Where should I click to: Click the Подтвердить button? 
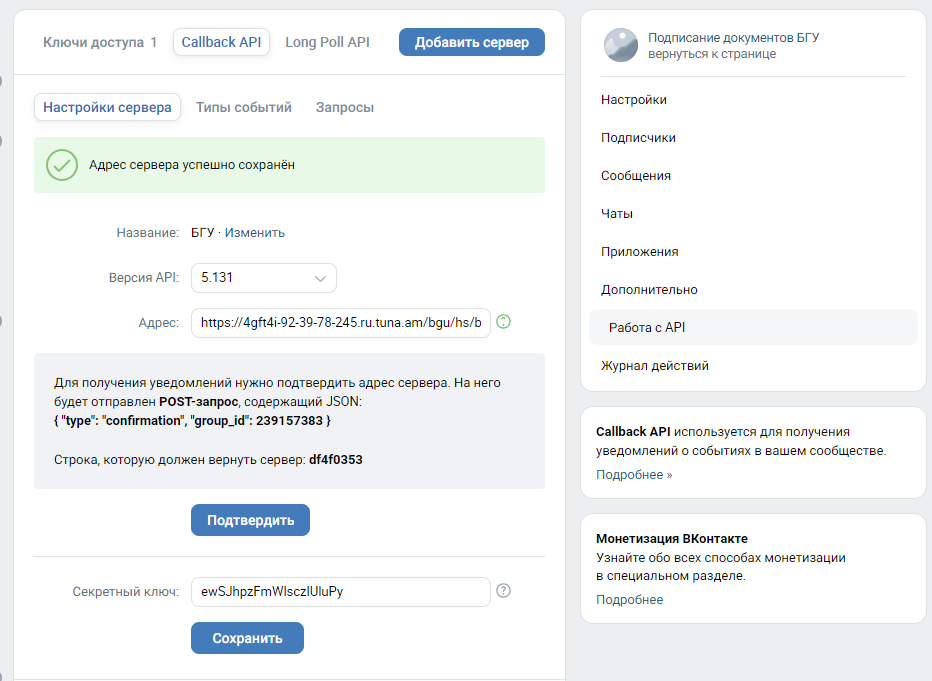point(250,520)
